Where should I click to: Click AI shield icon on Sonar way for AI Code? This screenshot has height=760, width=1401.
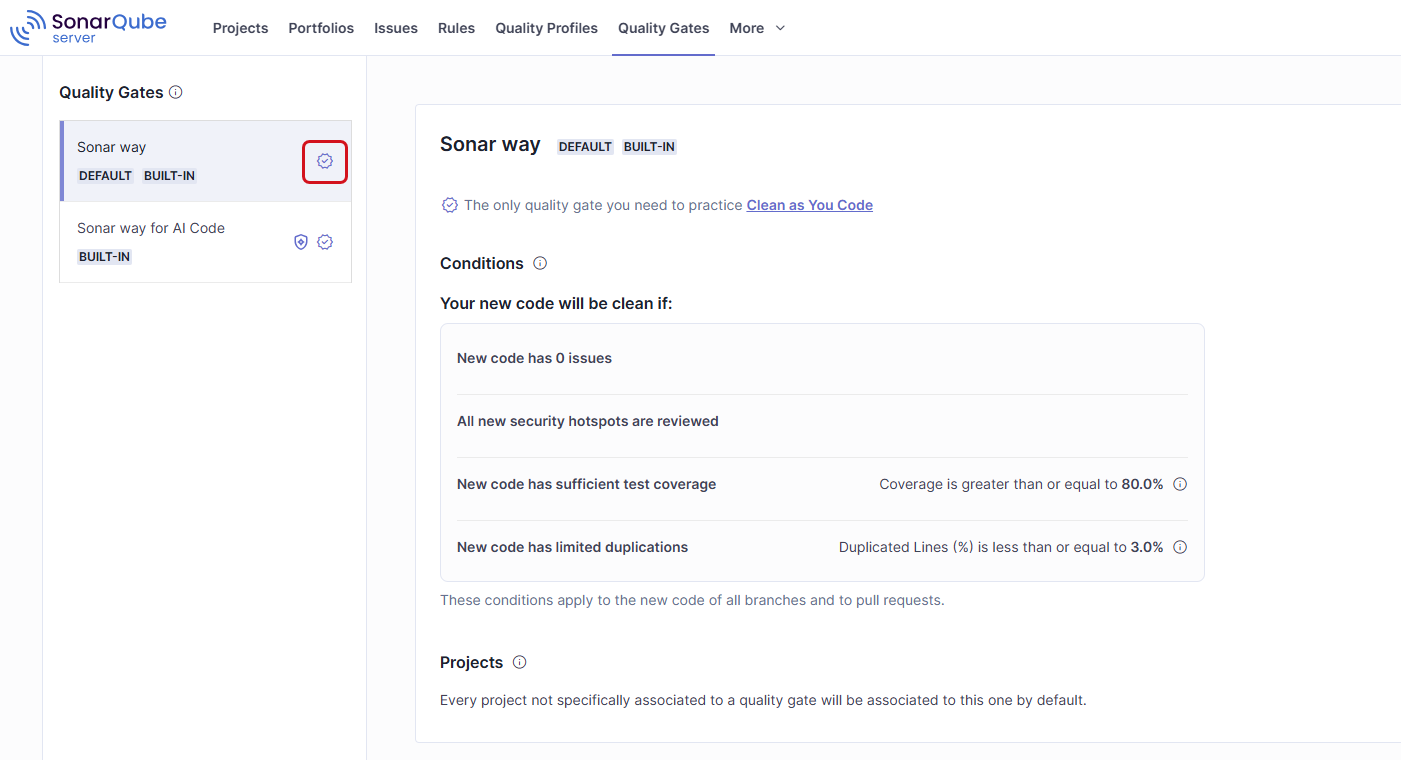[x=301, y=242]
